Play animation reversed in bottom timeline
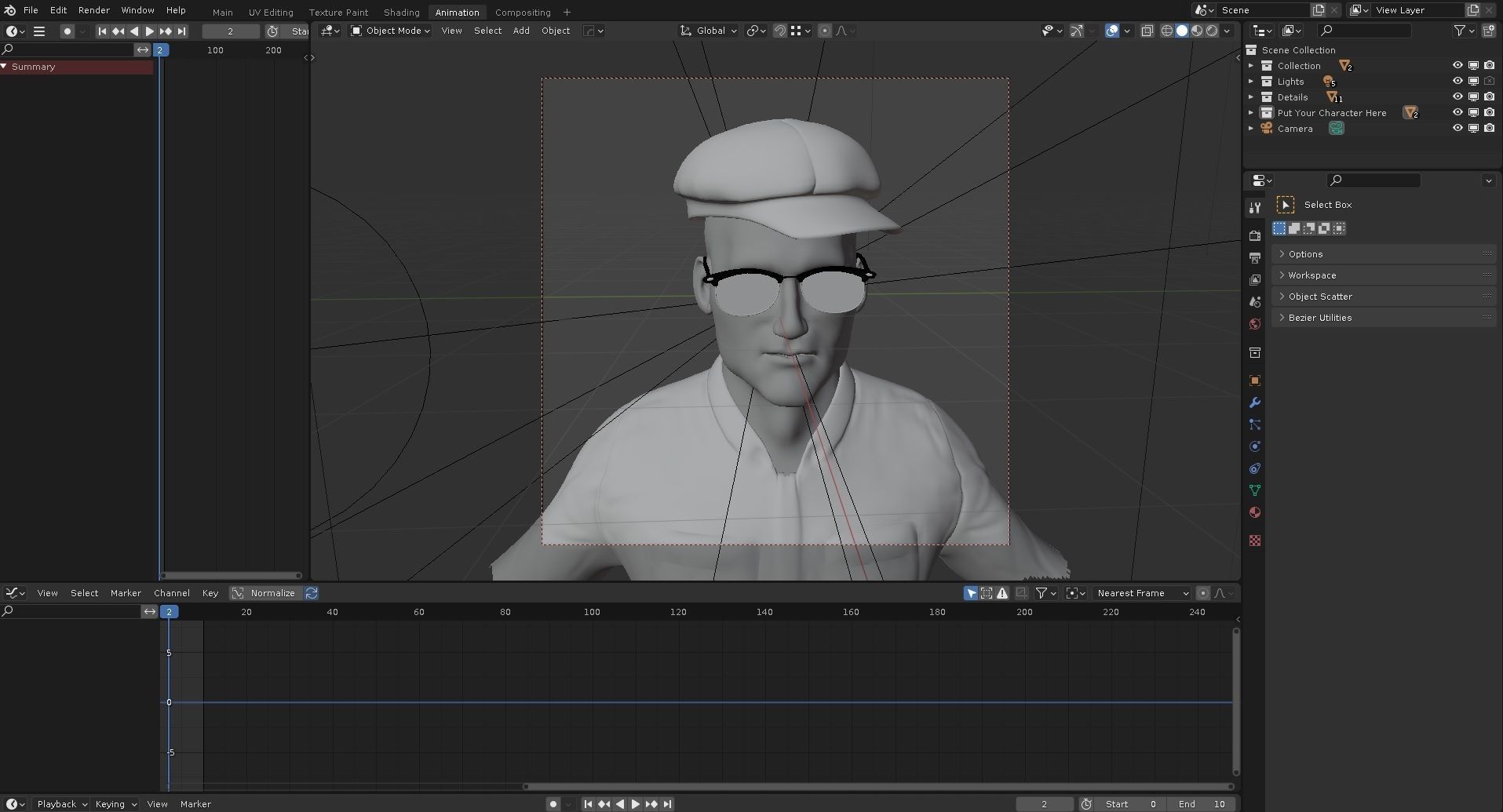 click(620, 804)
